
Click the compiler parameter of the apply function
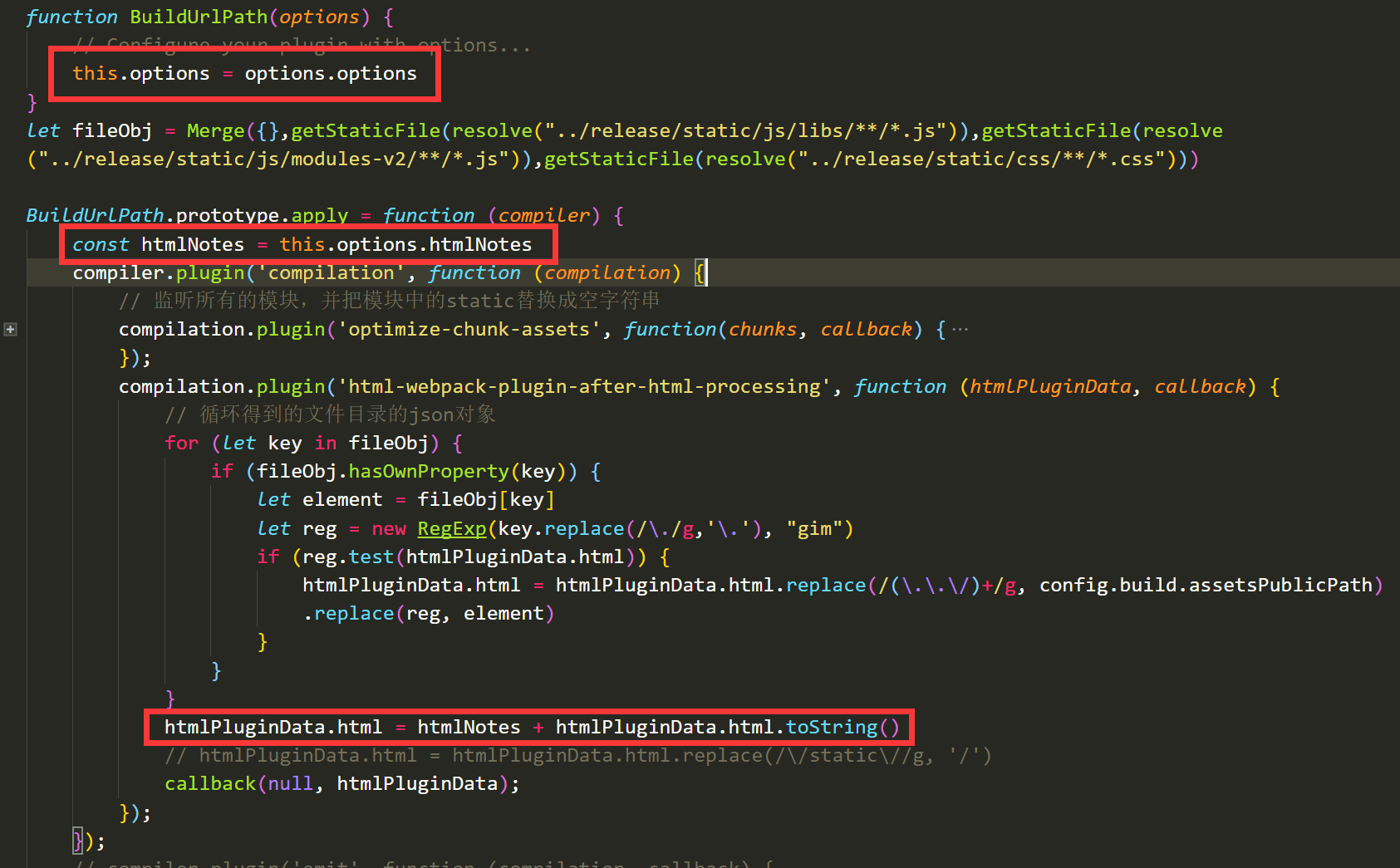pos(543,215)
